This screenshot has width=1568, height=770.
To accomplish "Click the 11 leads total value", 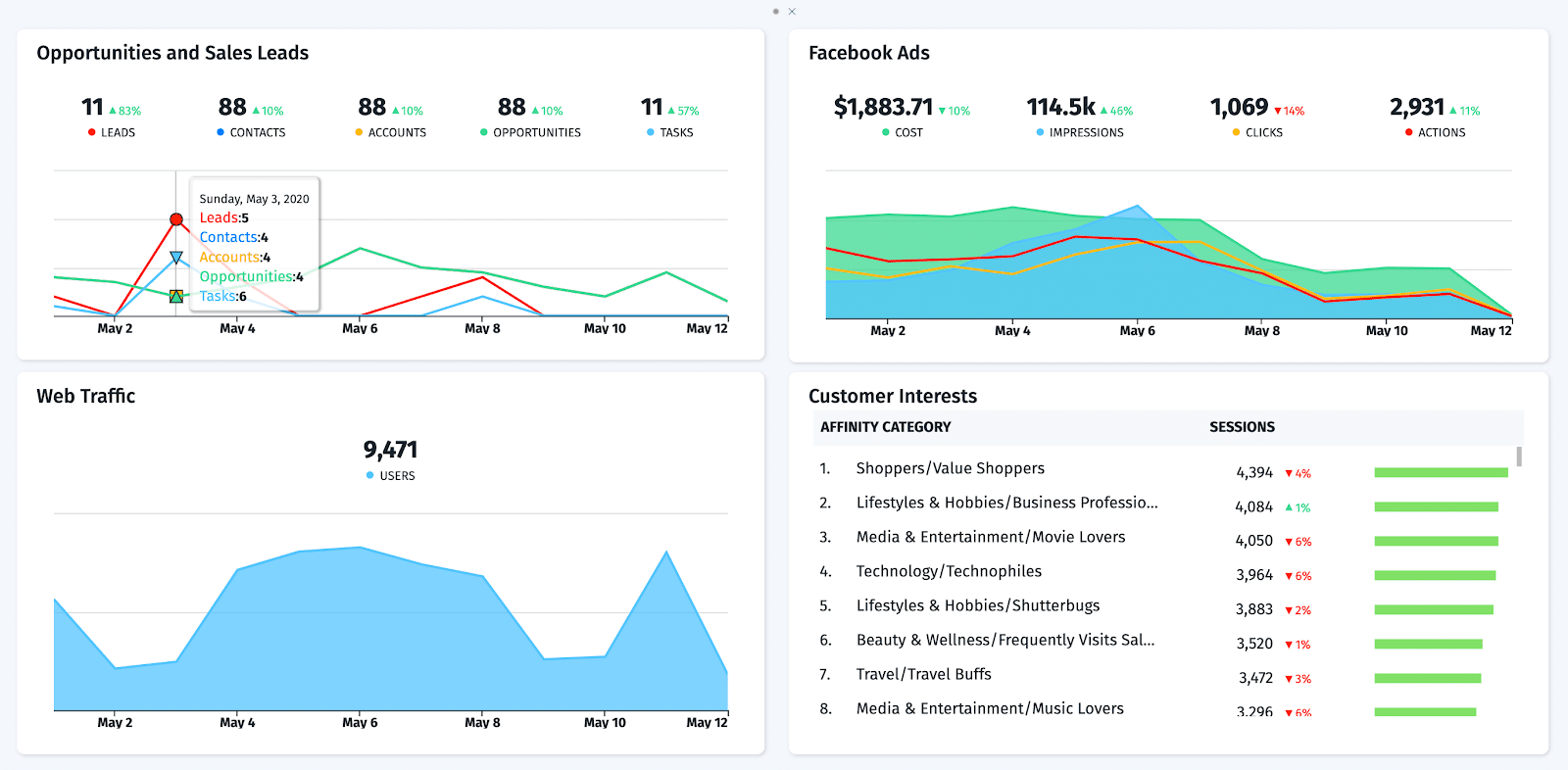I will (92, 107).
